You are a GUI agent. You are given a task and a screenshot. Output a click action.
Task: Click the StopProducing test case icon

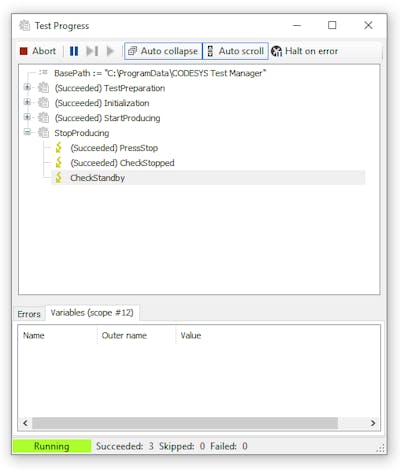coord(43,133)
